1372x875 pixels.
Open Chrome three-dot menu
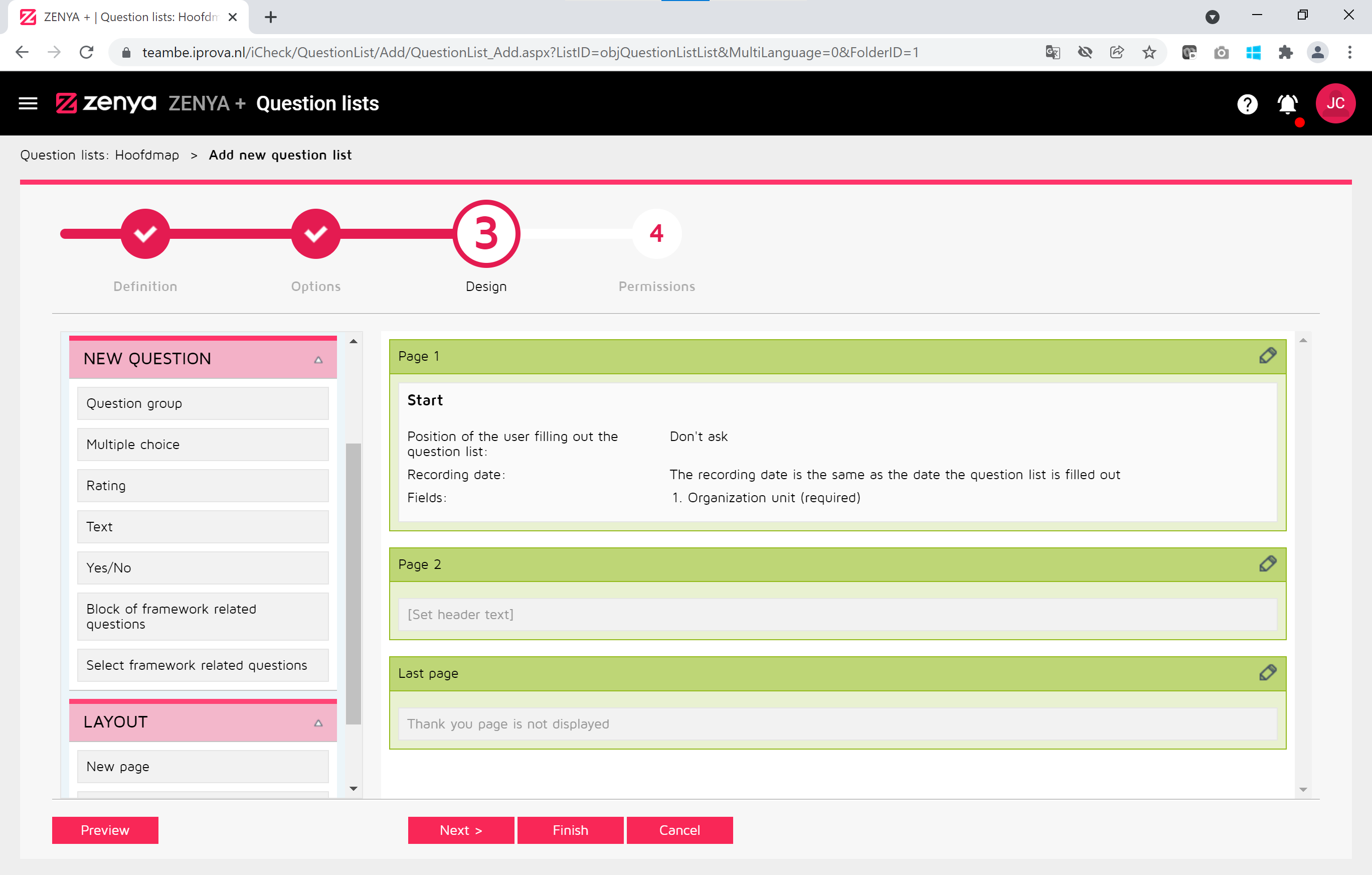[x=1349, y=53]
